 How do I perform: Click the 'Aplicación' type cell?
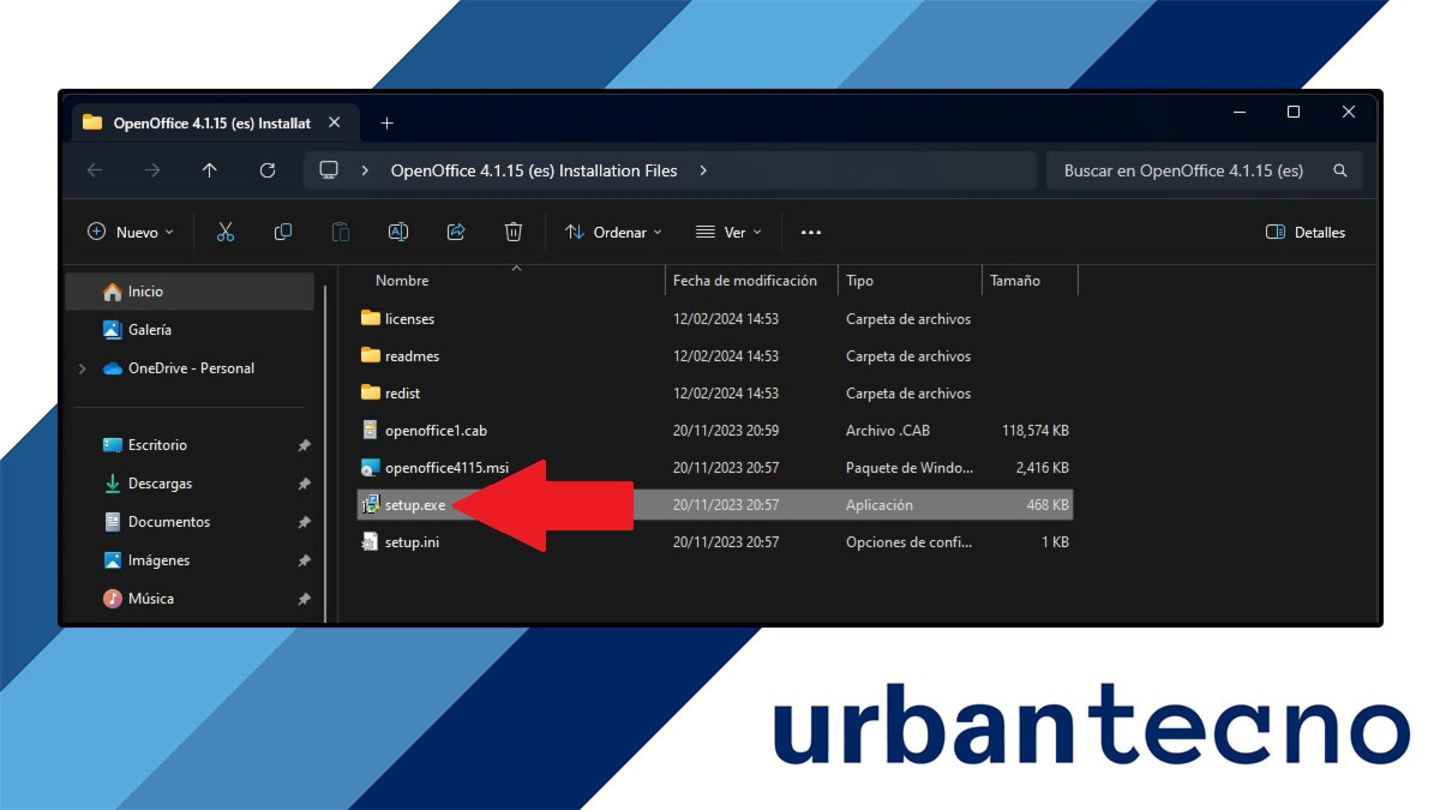point(879,505)
